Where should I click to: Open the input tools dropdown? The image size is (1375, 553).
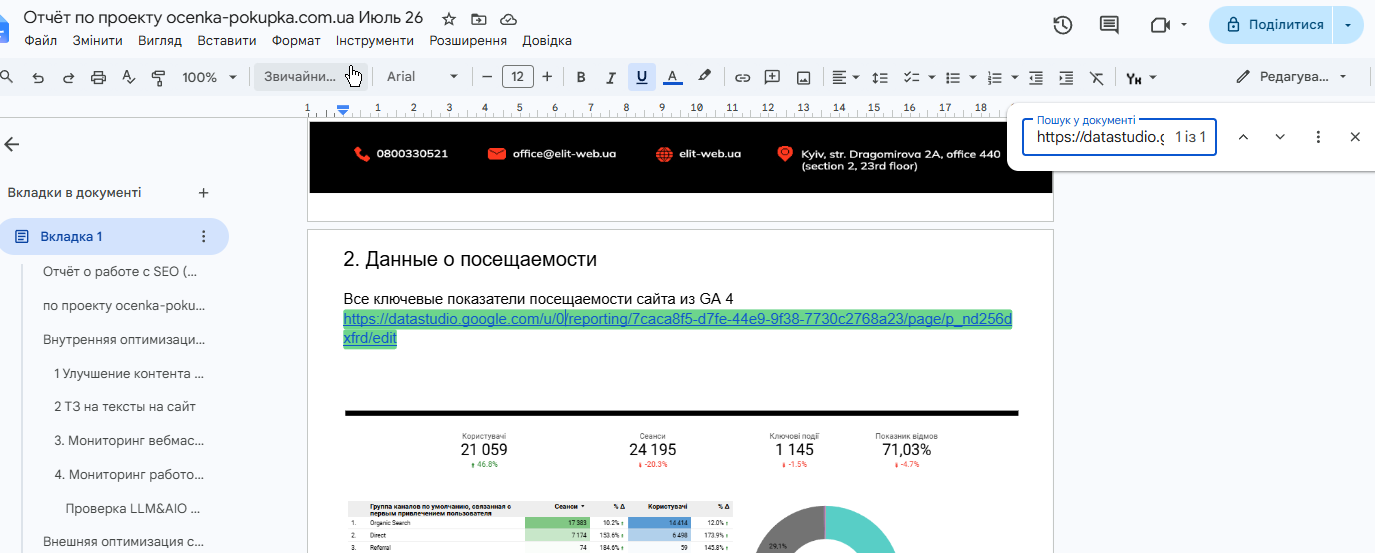[1141, 77]
